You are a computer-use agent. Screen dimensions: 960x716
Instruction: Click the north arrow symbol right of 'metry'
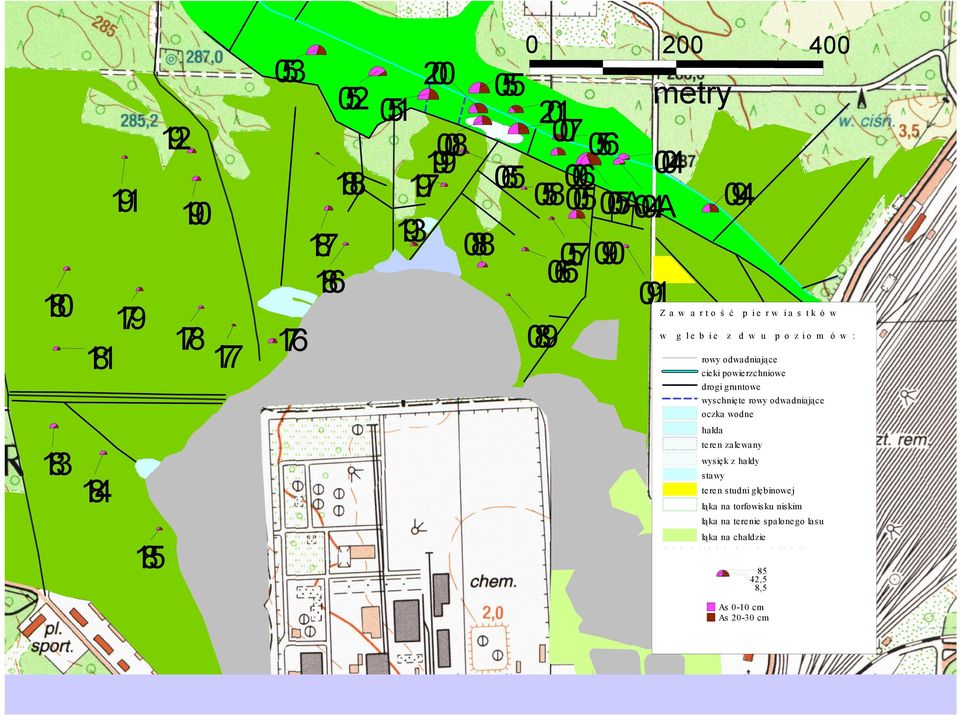coord(863,97)
